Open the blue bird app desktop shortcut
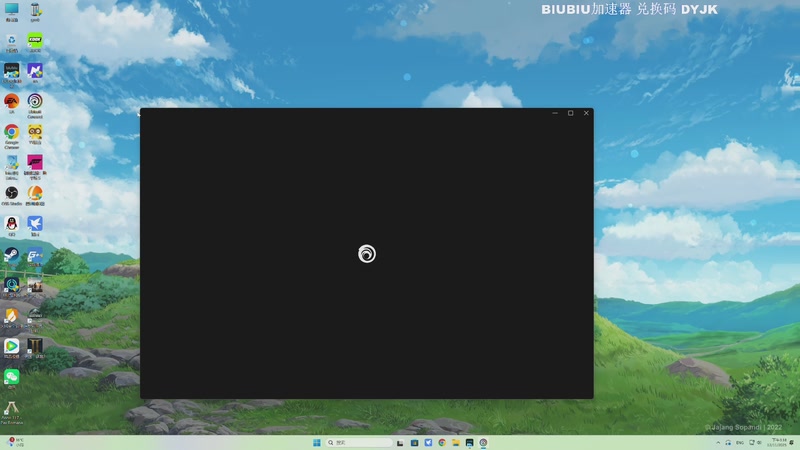 (35, 227)
